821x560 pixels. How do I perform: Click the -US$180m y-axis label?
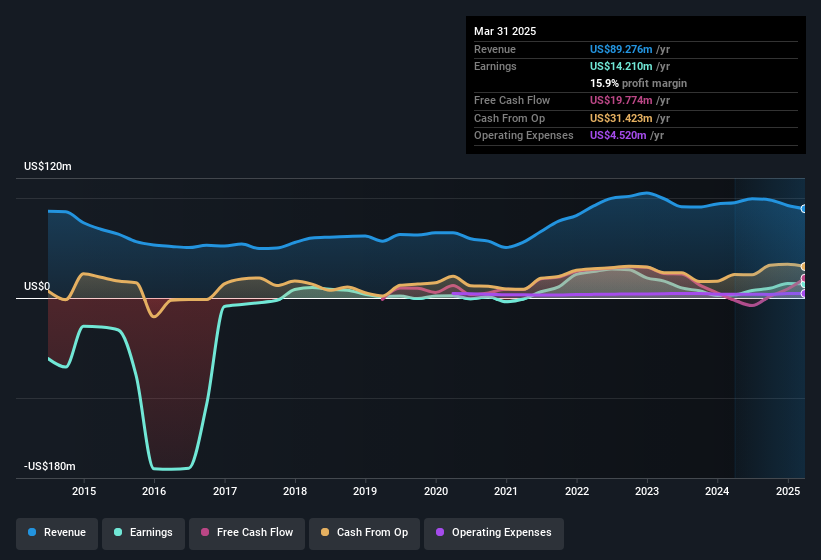click(50, 466)
